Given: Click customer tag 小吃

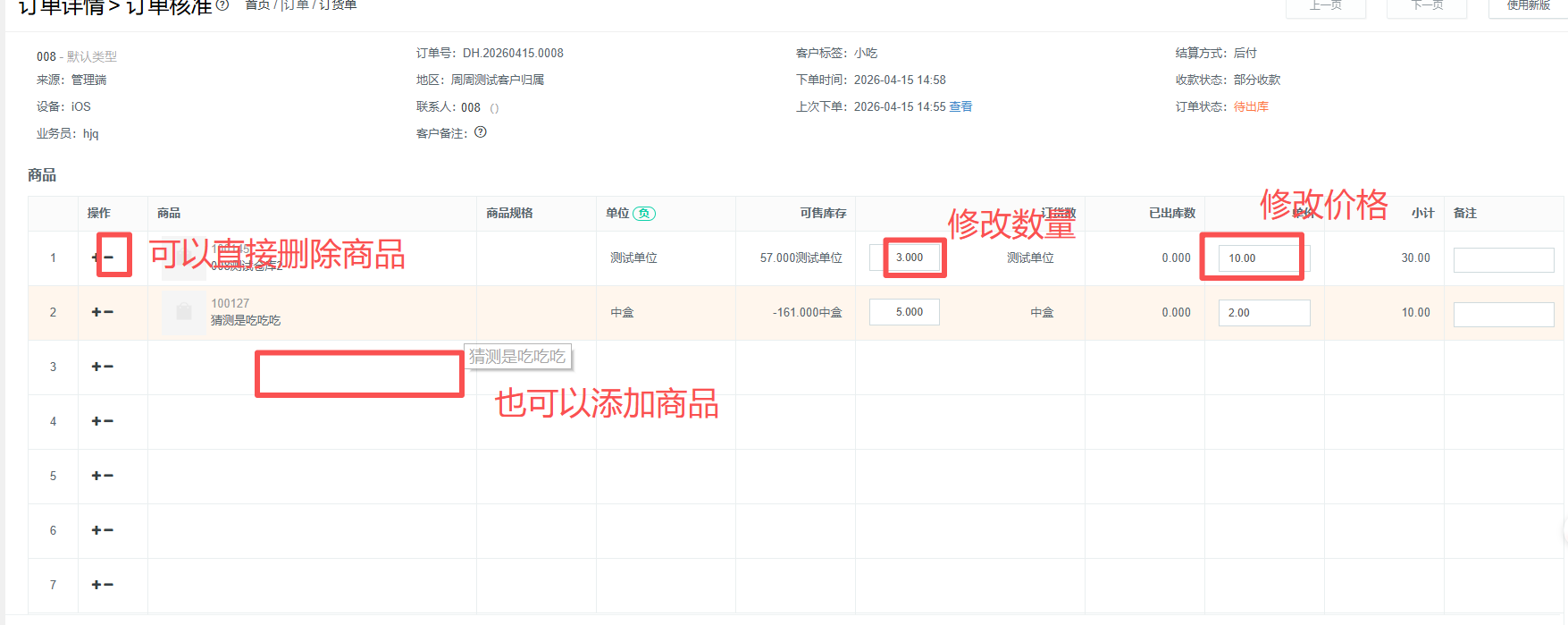Looking at the screenshot, I should pyautogui.click(x=866, y=53).
